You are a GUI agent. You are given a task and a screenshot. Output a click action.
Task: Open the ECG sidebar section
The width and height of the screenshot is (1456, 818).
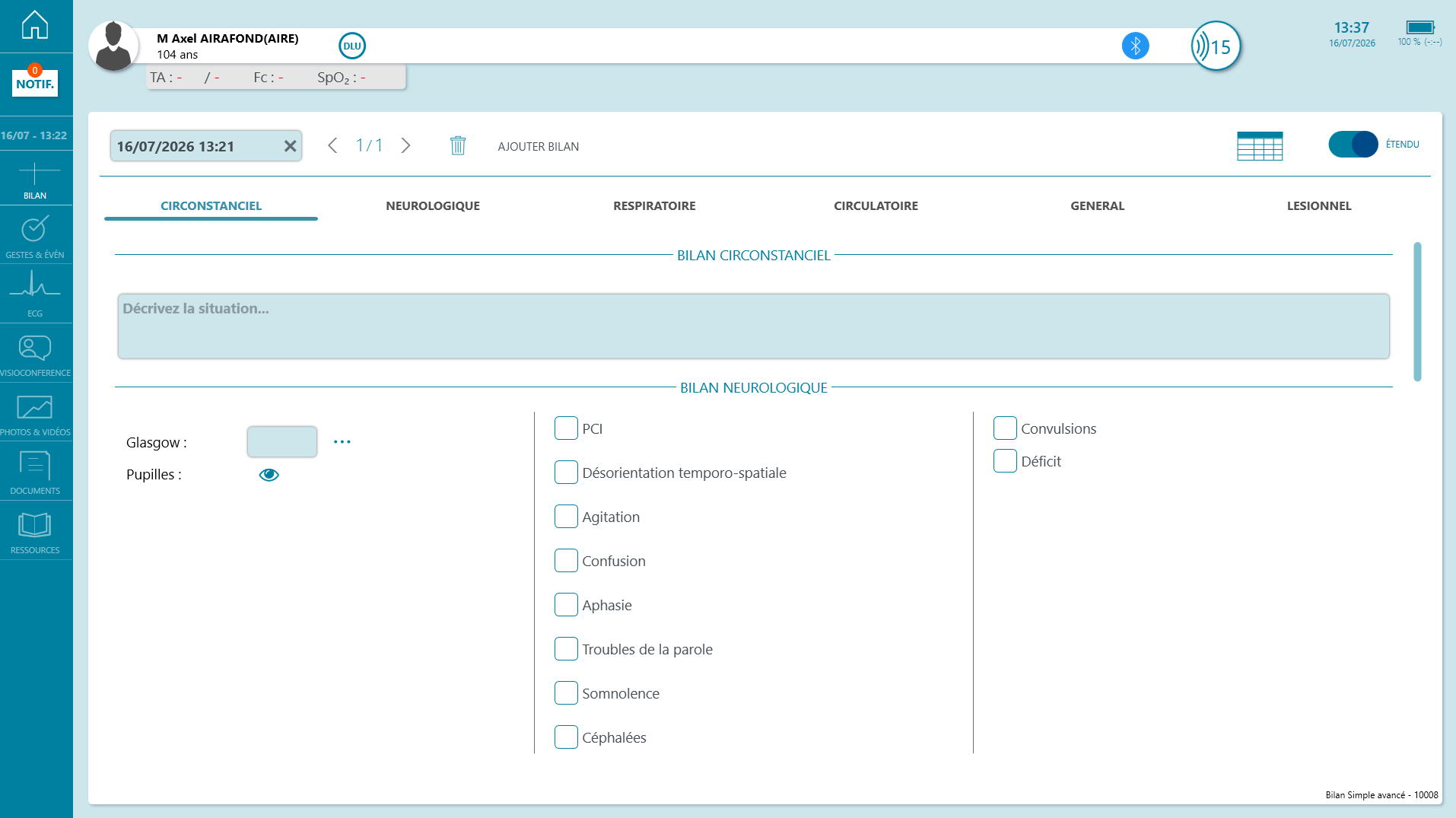click(35, 294)
